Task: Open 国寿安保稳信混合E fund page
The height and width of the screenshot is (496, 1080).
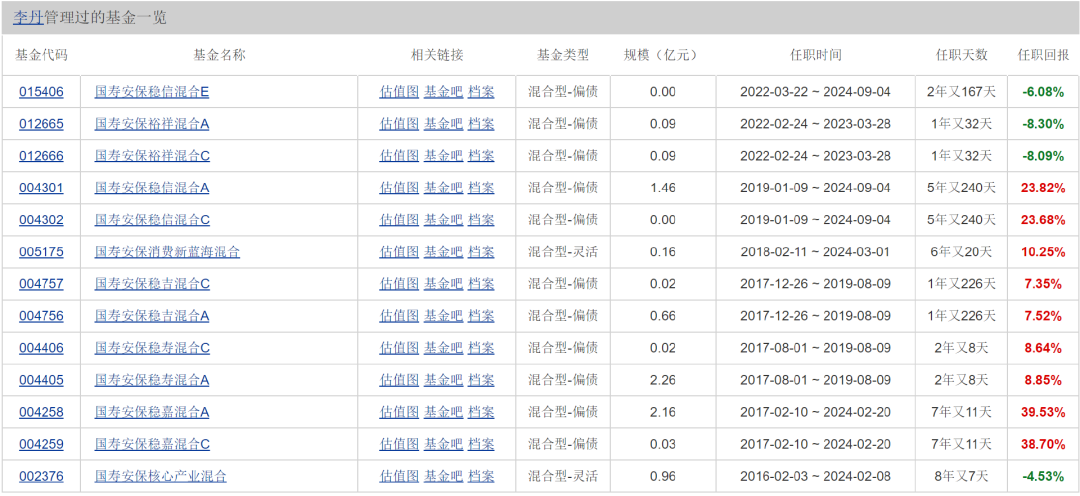Action: pos(152,92)
